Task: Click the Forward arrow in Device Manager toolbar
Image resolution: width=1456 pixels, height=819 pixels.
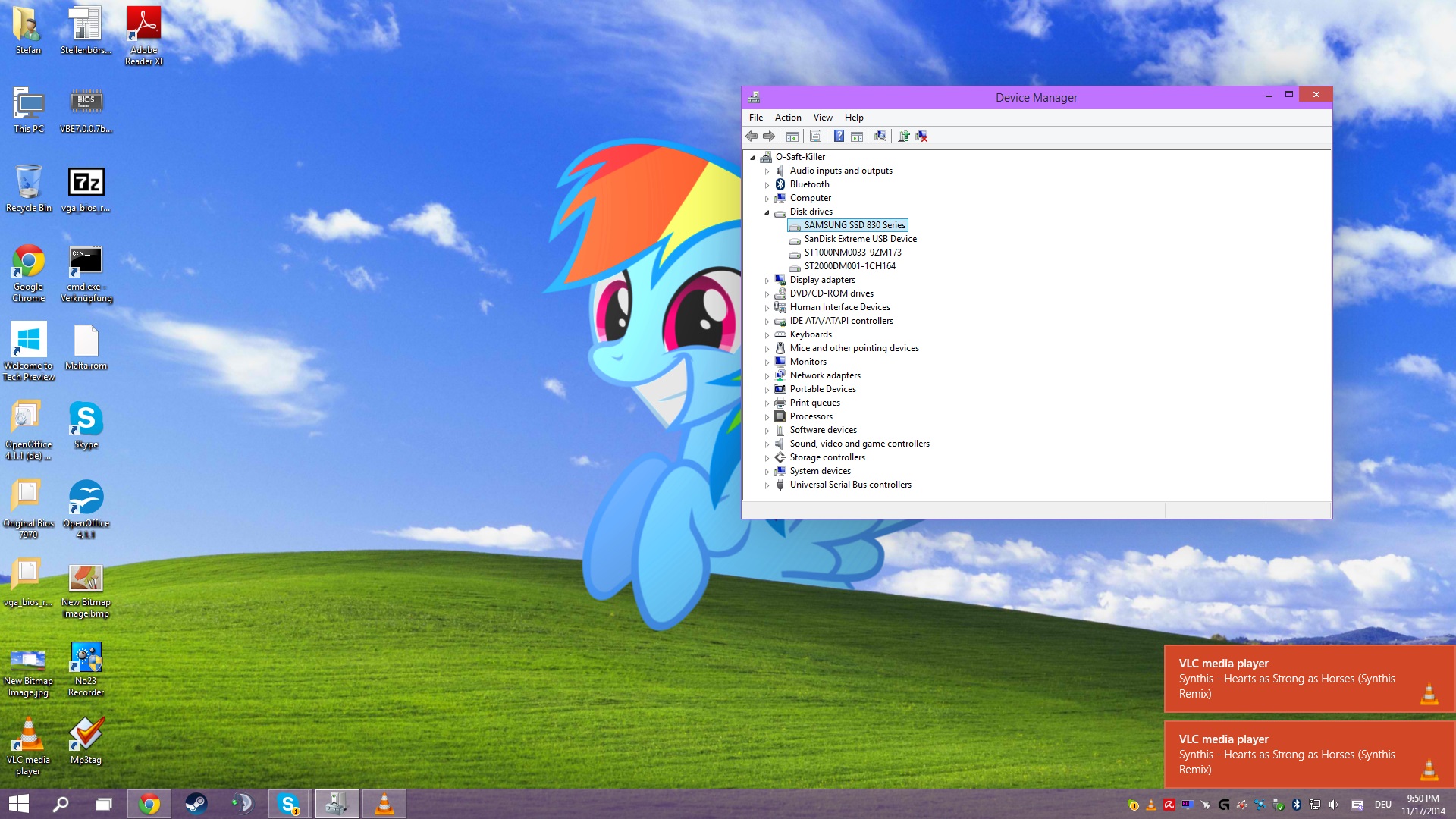Action: coord(769,136)
